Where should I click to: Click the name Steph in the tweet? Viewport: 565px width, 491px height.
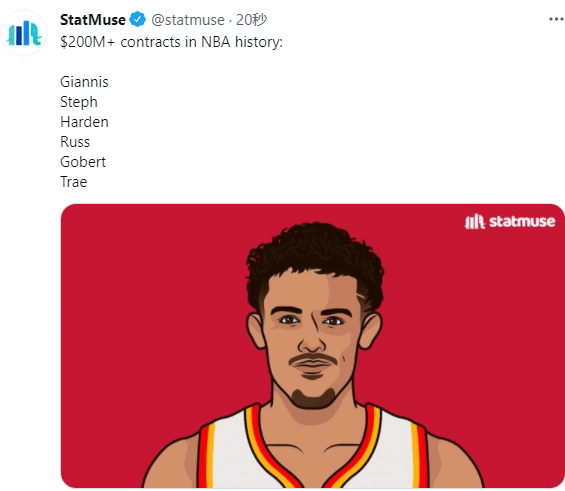[79, 102]
